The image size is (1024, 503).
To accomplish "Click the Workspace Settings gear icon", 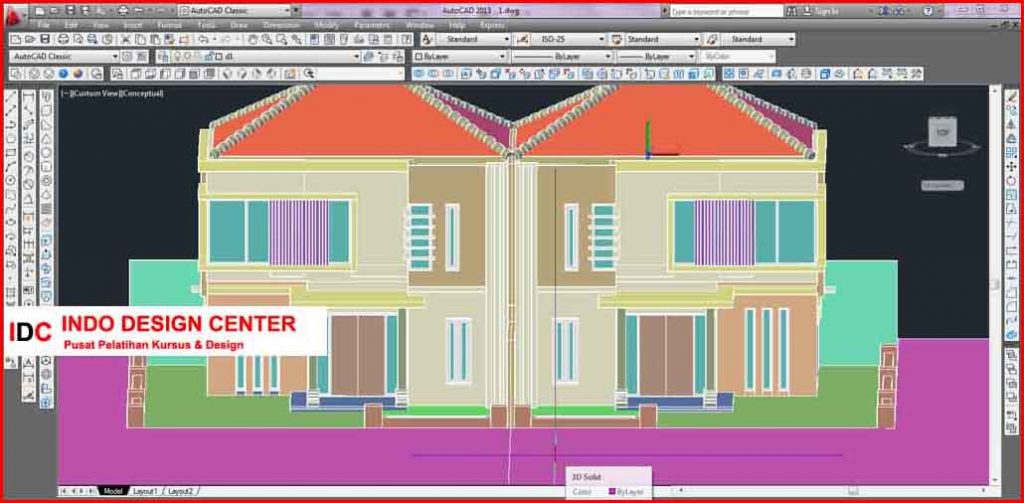I will [x=127, y=57].
